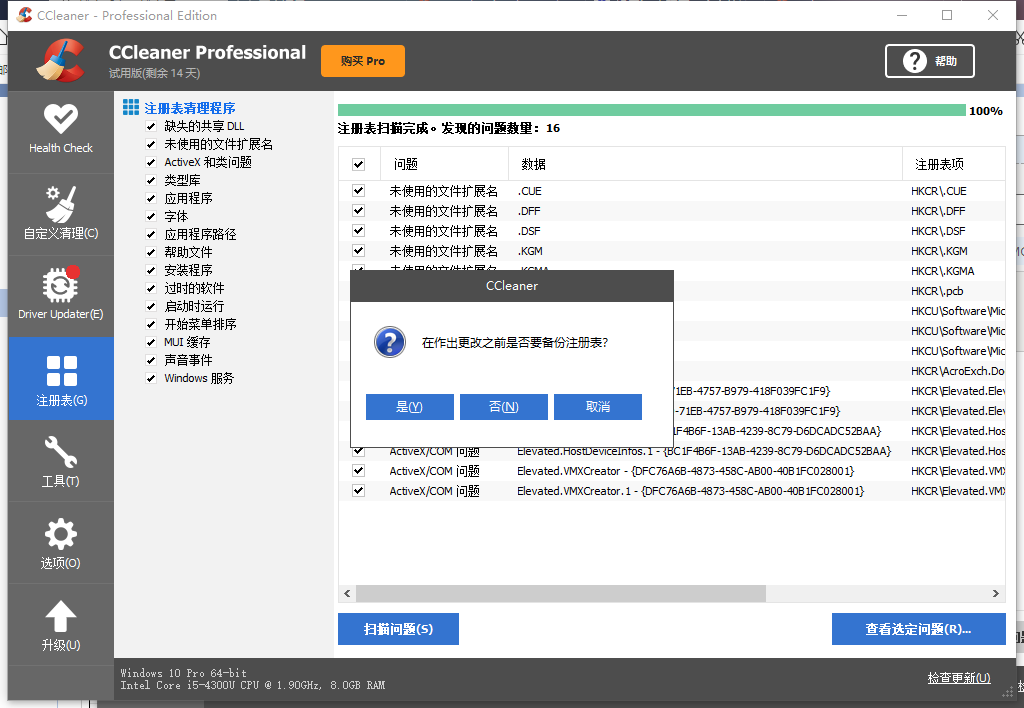1024x708 pixels.
Task: Uncheck the .DSF result row checkbox
Action: point(359,231)
